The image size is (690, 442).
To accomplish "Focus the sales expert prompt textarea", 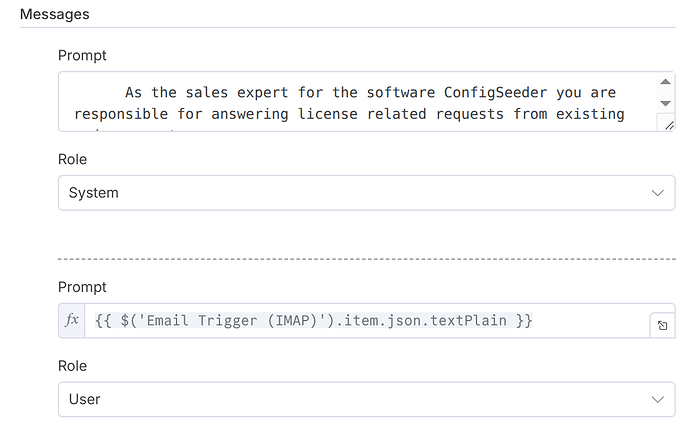I will tap(358, 102).
